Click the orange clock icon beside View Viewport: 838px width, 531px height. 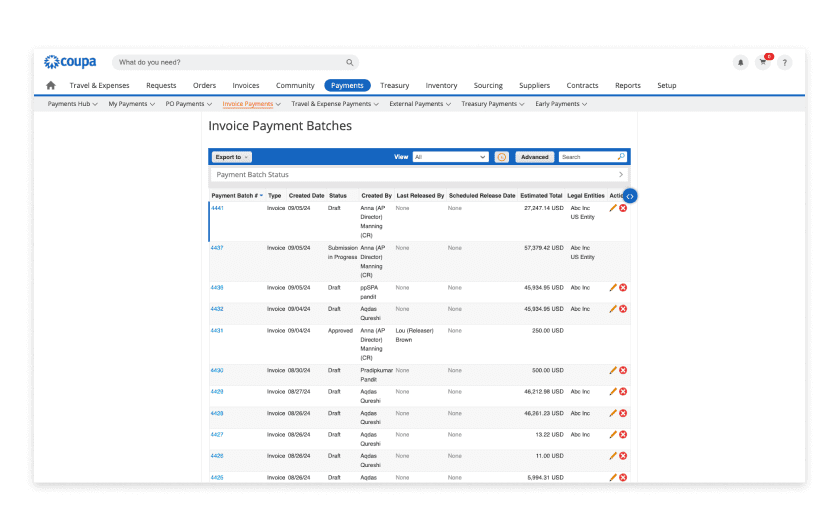[502, 157]
